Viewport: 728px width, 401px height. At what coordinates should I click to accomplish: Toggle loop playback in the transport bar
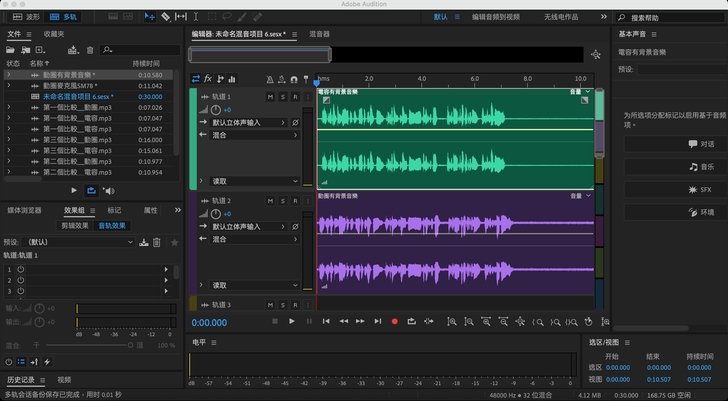410,321
